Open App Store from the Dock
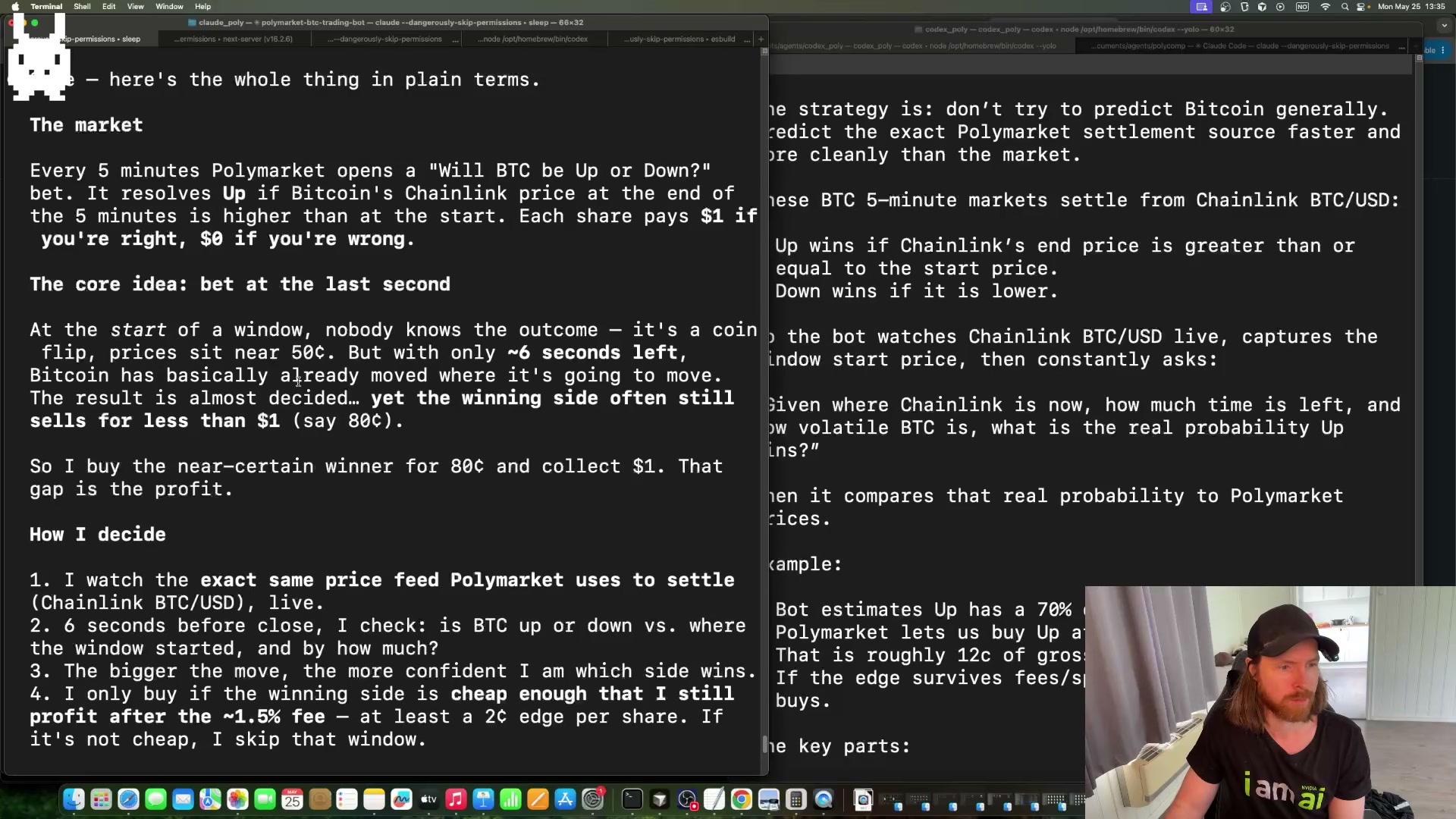The image size is (1456, 819). (x=565, y=799)
